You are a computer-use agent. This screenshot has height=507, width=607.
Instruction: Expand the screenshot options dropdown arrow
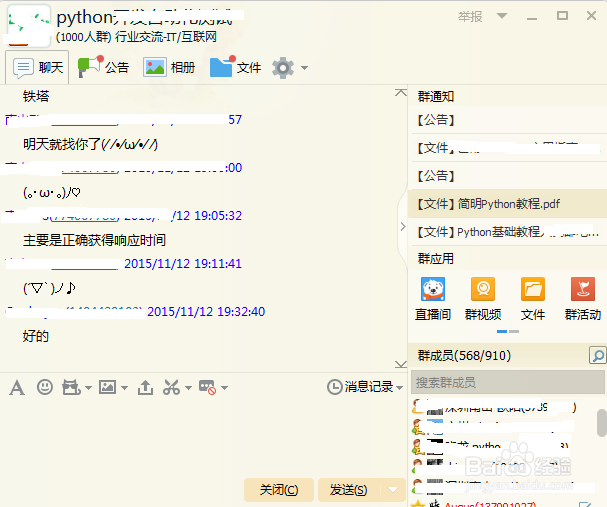[x=188, y=387]
